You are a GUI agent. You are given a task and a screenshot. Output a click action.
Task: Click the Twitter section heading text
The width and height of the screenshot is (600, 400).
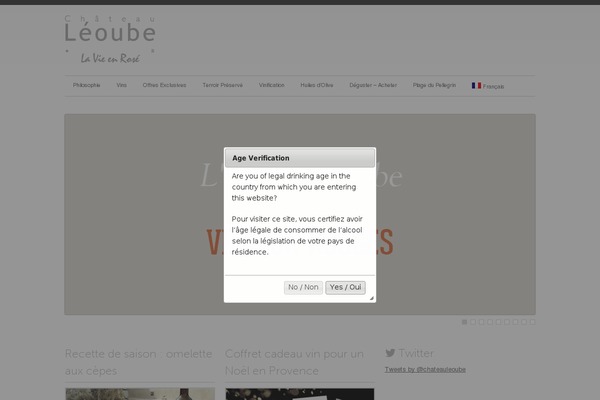click(416, 353)
